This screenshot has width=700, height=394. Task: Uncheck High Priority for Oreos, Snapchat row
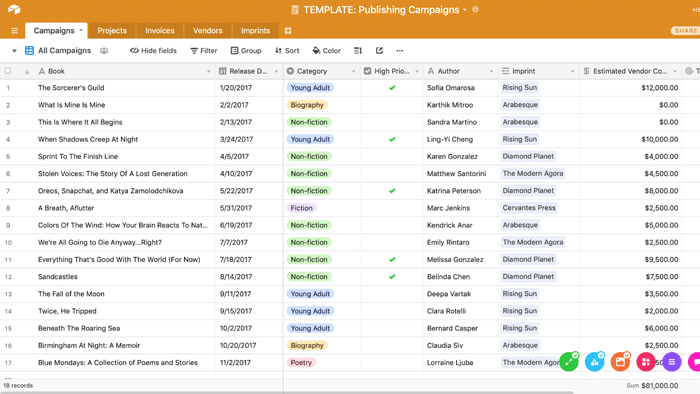392,191
